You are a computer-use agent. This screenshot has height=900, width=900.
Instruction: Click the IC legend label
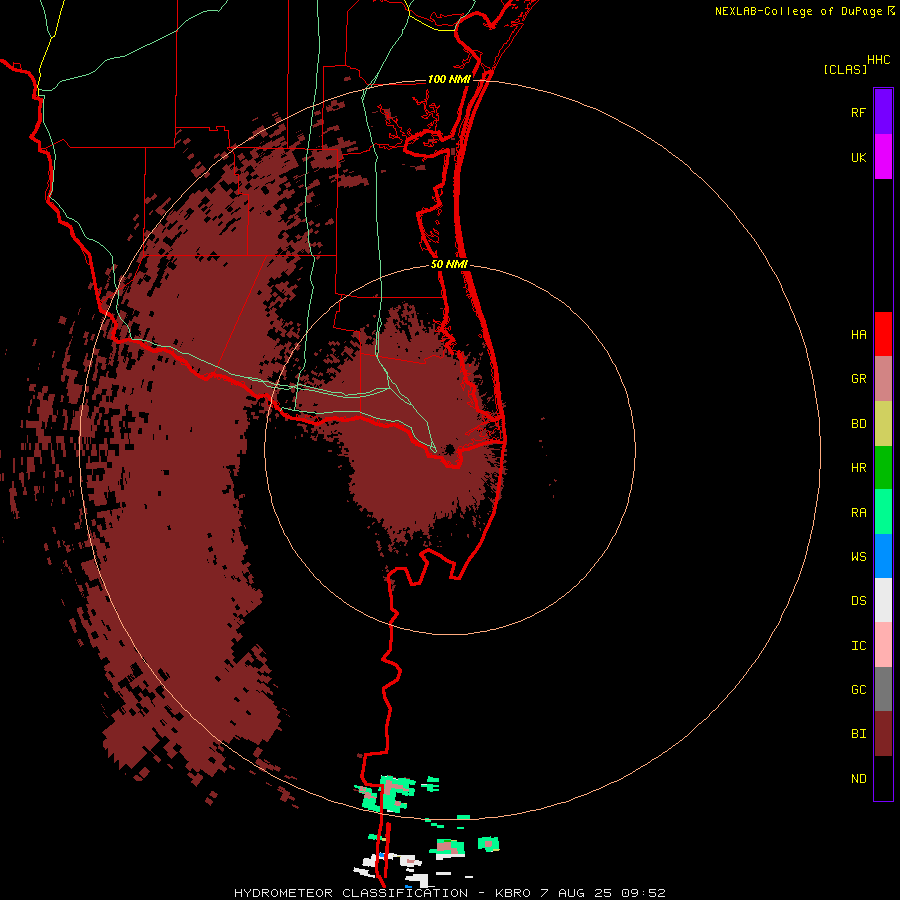click(x=858, y=646)
